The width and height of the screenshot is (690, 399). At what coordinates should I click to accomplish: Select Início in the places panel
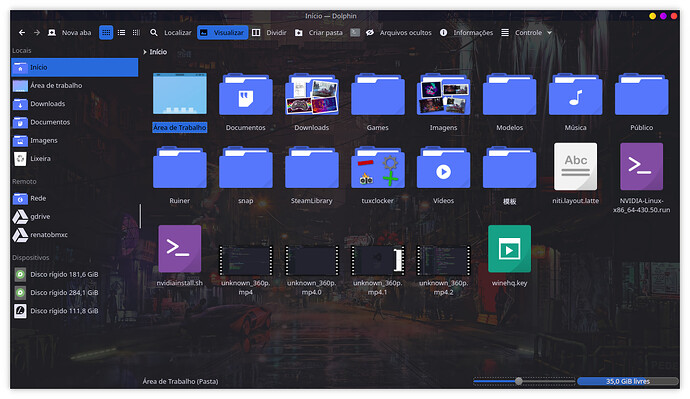coord(74,67)
